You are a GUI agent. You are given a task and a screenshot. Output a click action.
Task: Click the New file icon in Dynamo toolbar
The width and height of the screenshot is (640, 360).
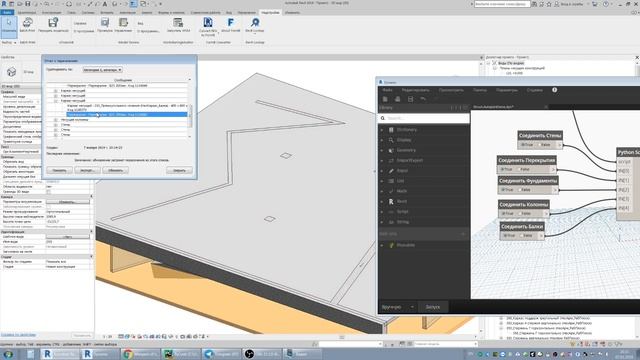[x=385, y=99]
